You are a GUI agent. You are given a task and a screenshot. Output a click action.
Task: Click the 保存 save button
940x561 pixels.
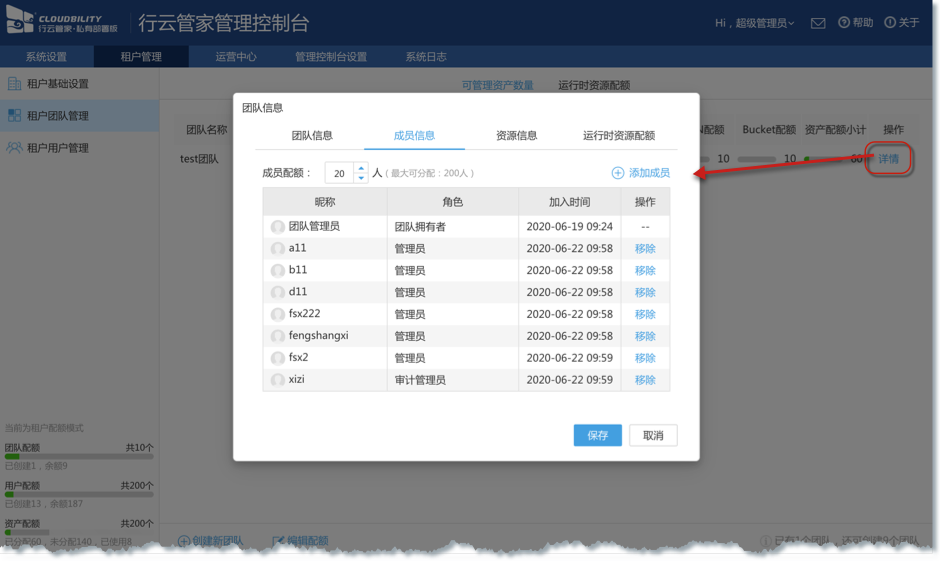pyautogui.click(x=597, y=435)
